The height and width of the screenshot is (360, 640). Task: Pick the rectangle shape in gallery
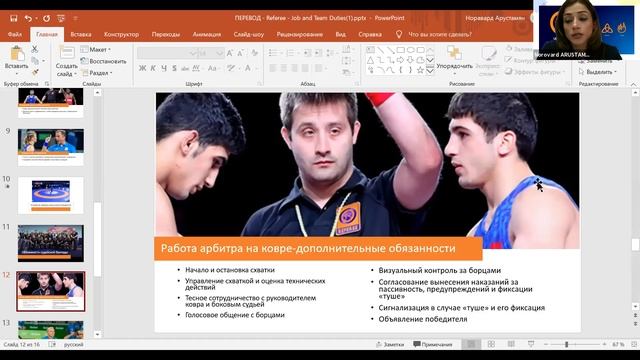400,50
